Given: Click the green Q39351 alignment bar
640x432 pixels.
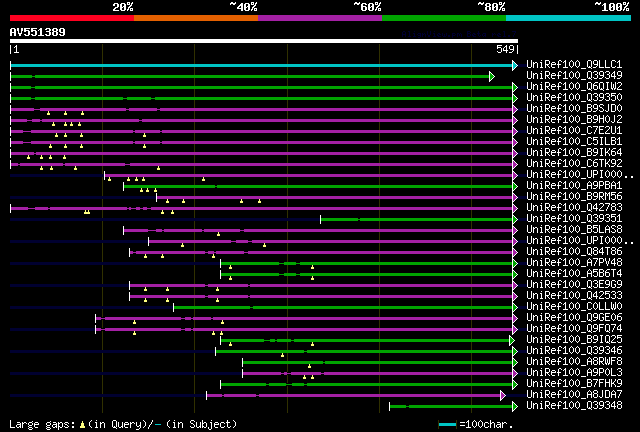Looking at the screenshot, I should (417, 220).
